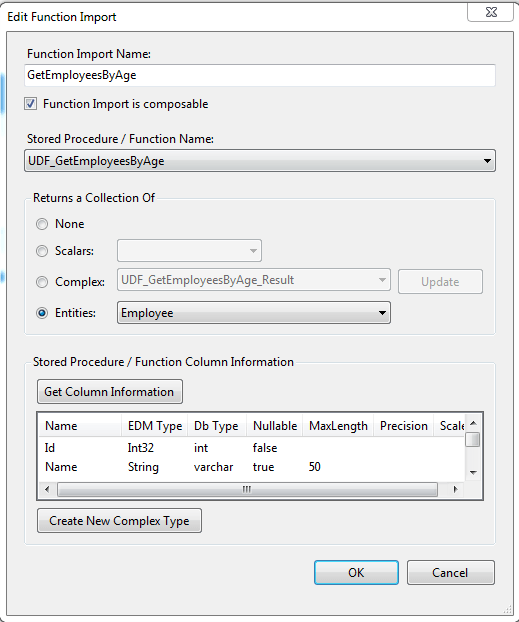Open the Stored Procedure / Function Name dropdown
This screenshot has width=519, height=622.
[260, 161]
